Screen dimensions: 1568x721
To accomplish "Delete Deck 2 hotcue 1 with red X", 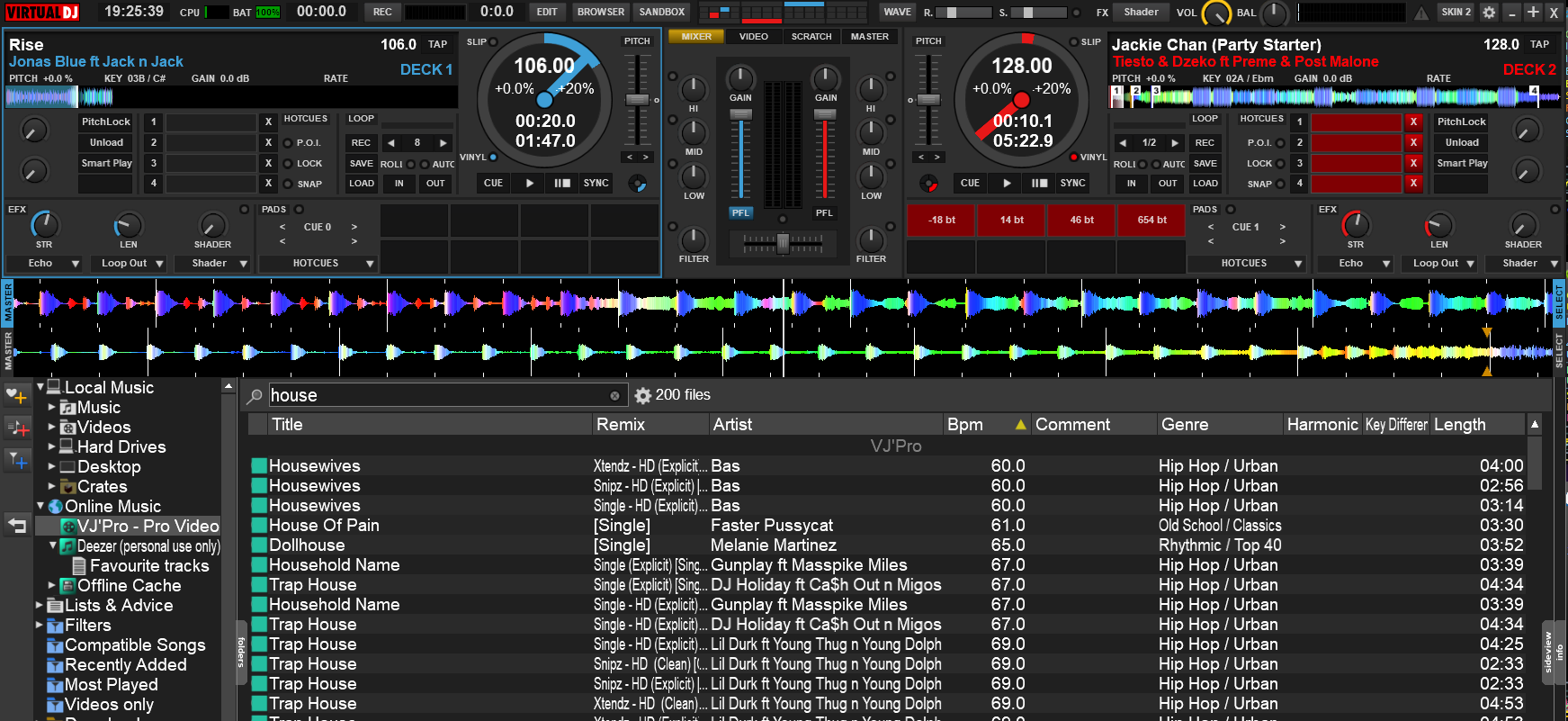I will click(x=1413, y=122).
